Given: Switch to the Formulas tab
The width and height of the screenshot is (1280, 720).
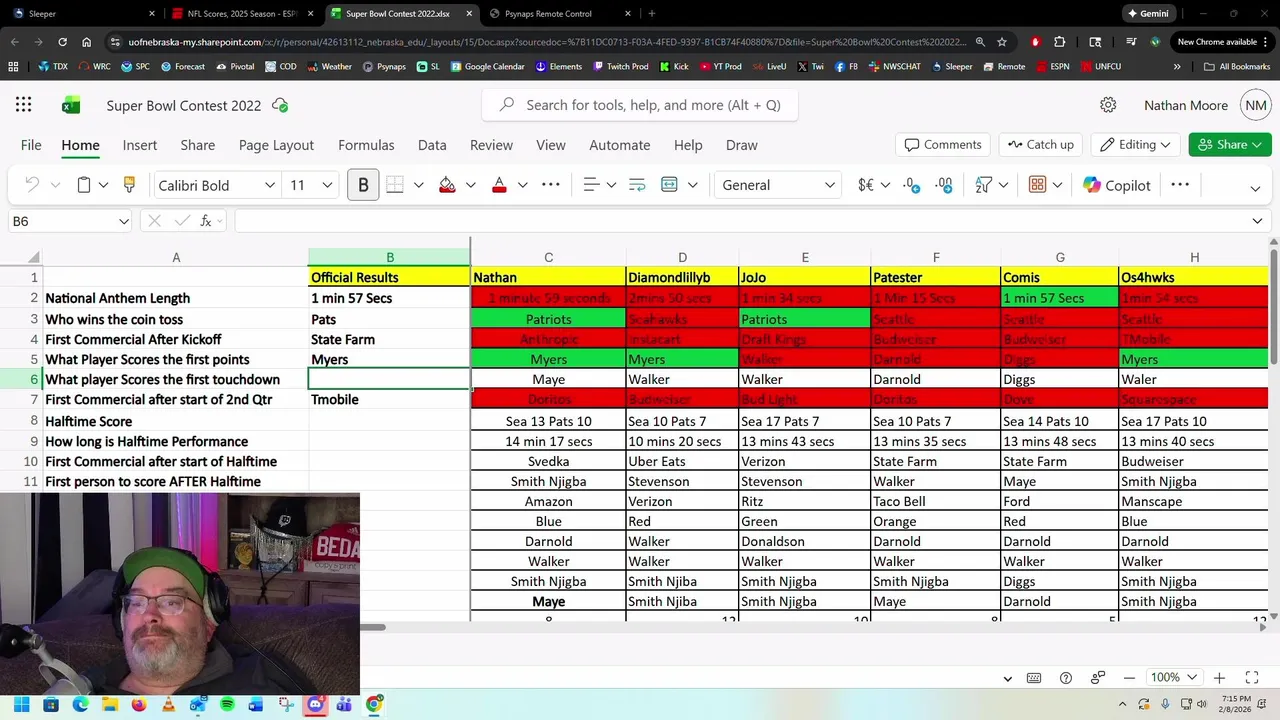Looking at the screenshot, I should [x=366, y=145].
